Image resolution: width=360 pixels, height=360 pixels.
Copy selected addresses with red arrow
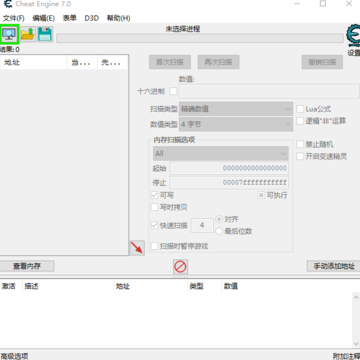click(x=137, y=248)
